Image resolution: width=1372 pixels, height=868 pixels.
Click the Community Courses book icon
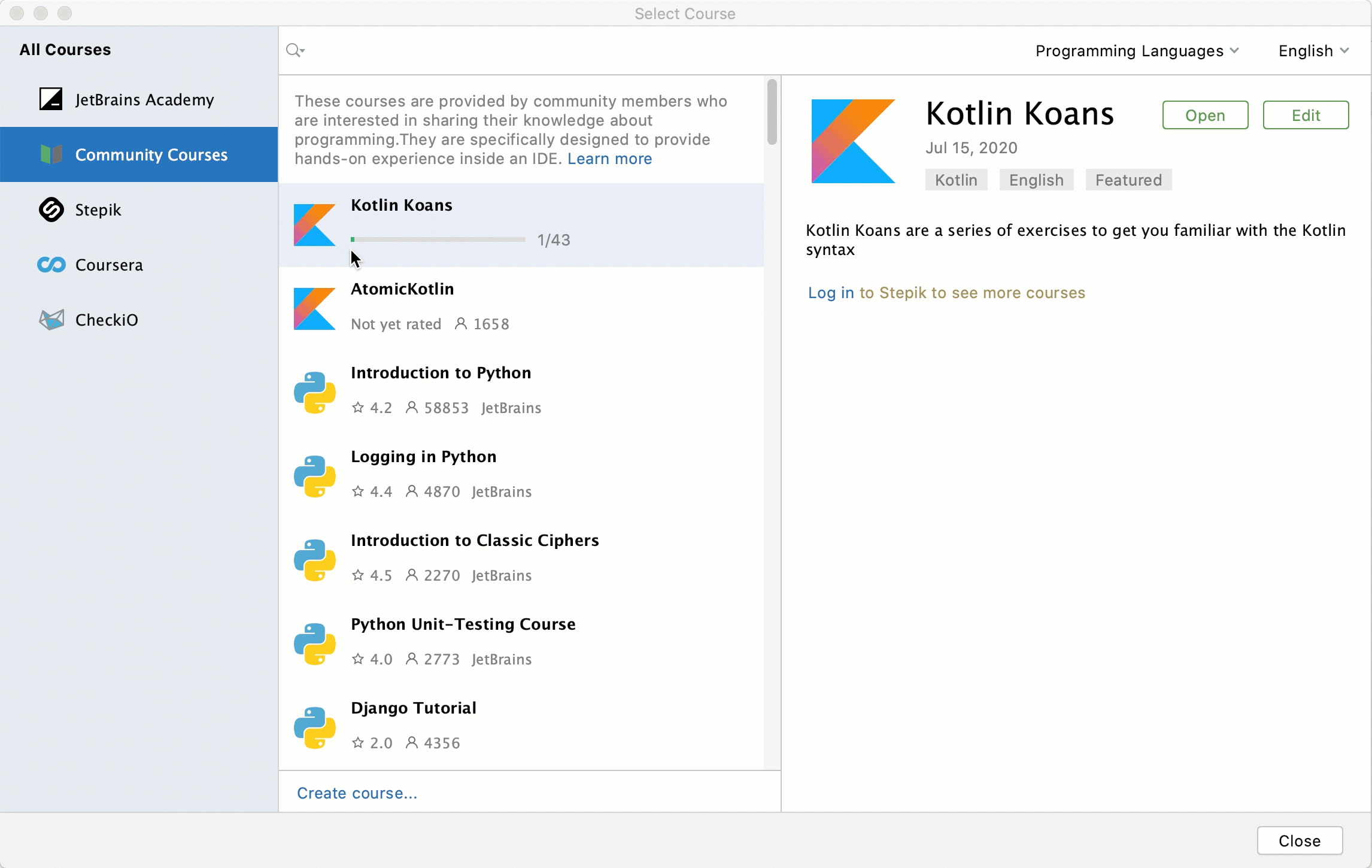[51, 154]
